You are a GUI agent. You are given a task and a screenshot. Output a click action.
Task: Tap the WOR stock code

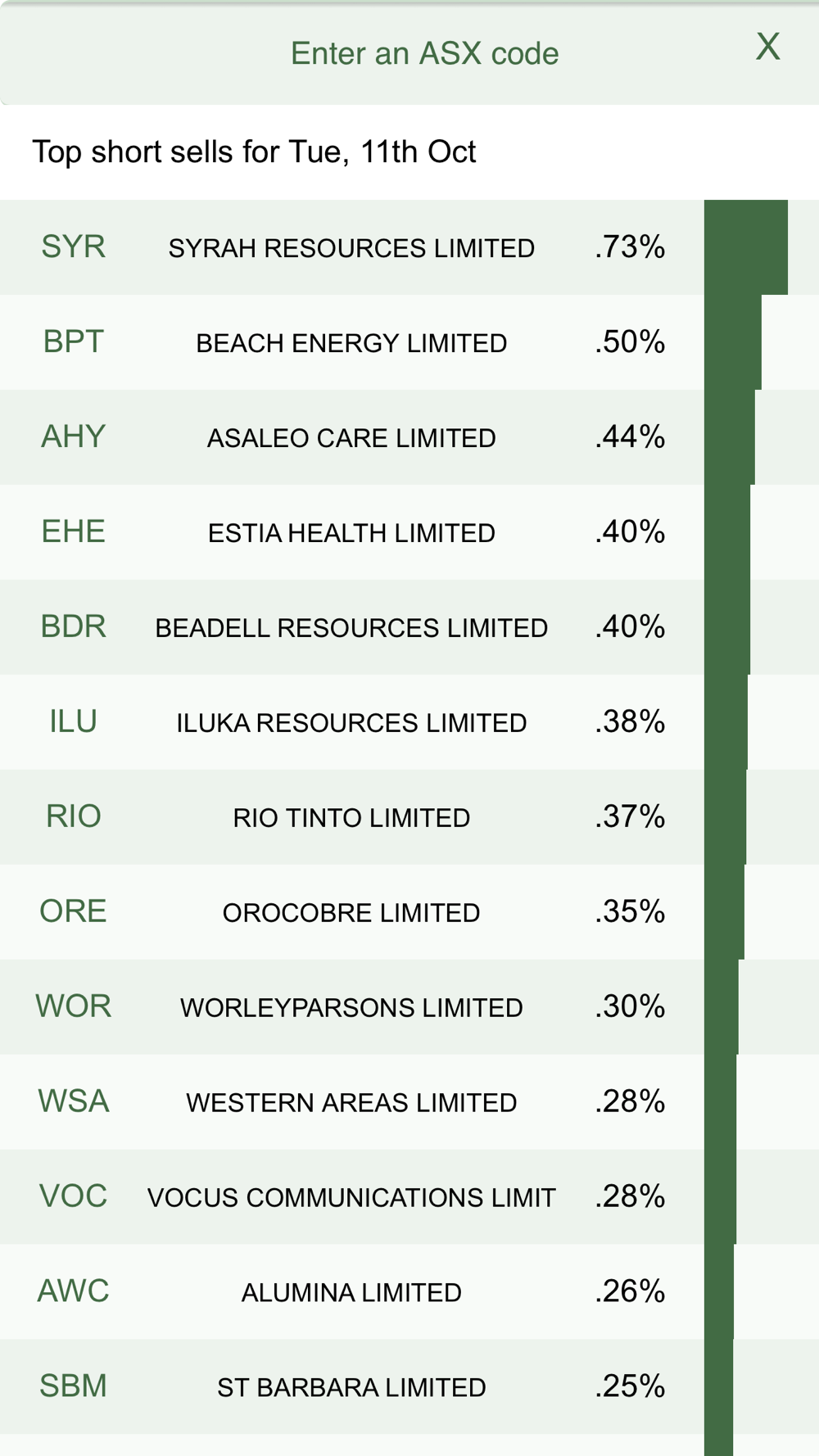coord(73,1006)
